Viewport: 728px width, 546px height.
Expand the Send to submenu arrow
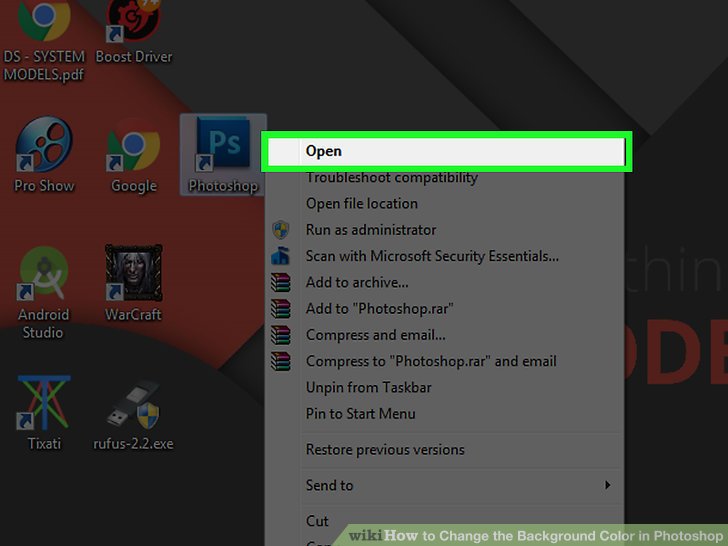click(x=607, y=485)
